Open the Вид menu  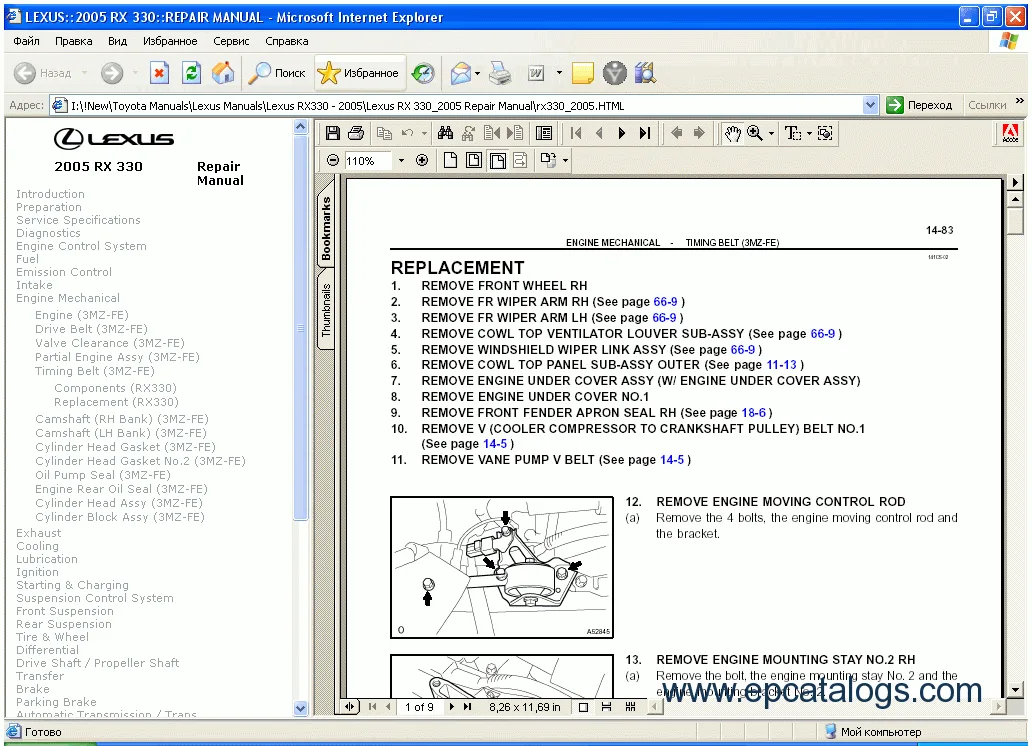(x=117, y=41)
